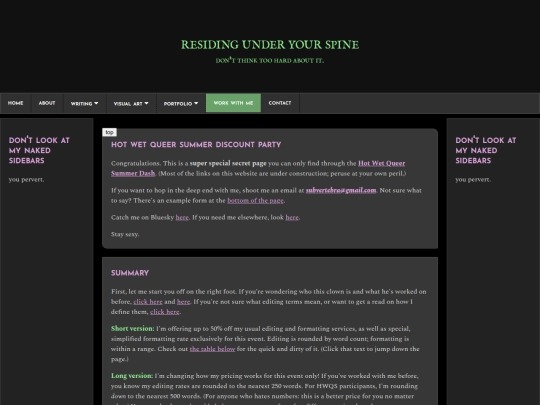This screenshot has width=540, height=405.
Task: Click the 'Short version:' label
Action: [133, 329]
